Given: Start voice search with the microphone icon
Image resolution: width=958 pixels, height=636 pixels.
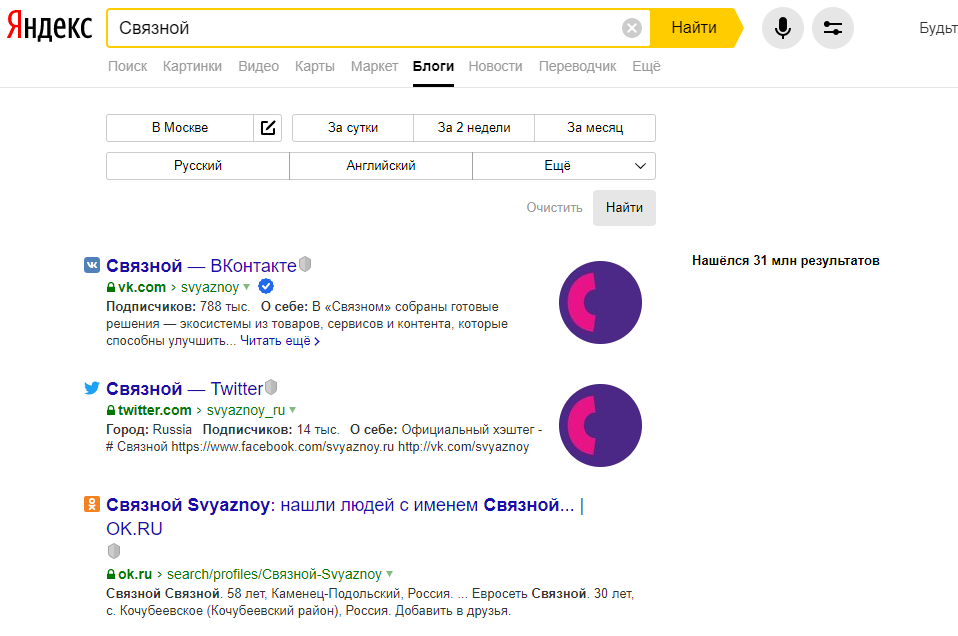Looking at the screenshot, I should click(x=783, y=27).
